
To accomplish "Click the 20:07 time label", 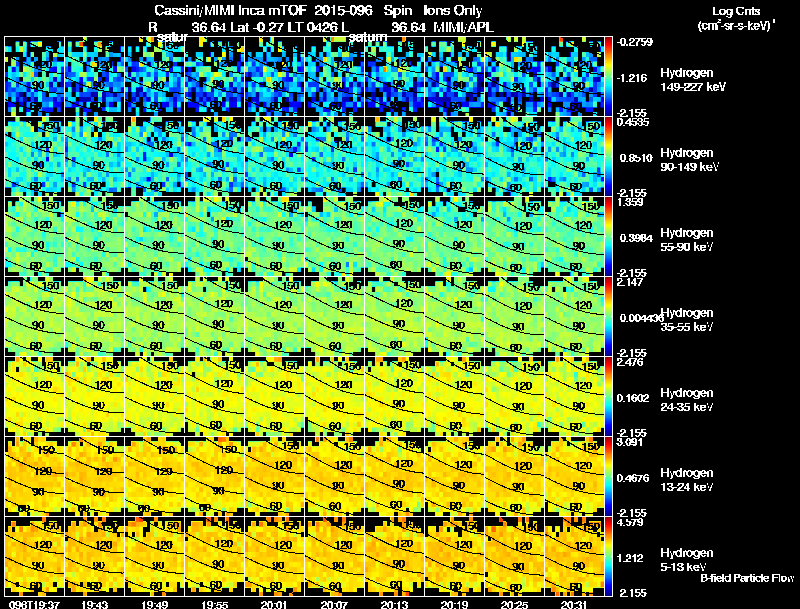I will tap(334, 604).
